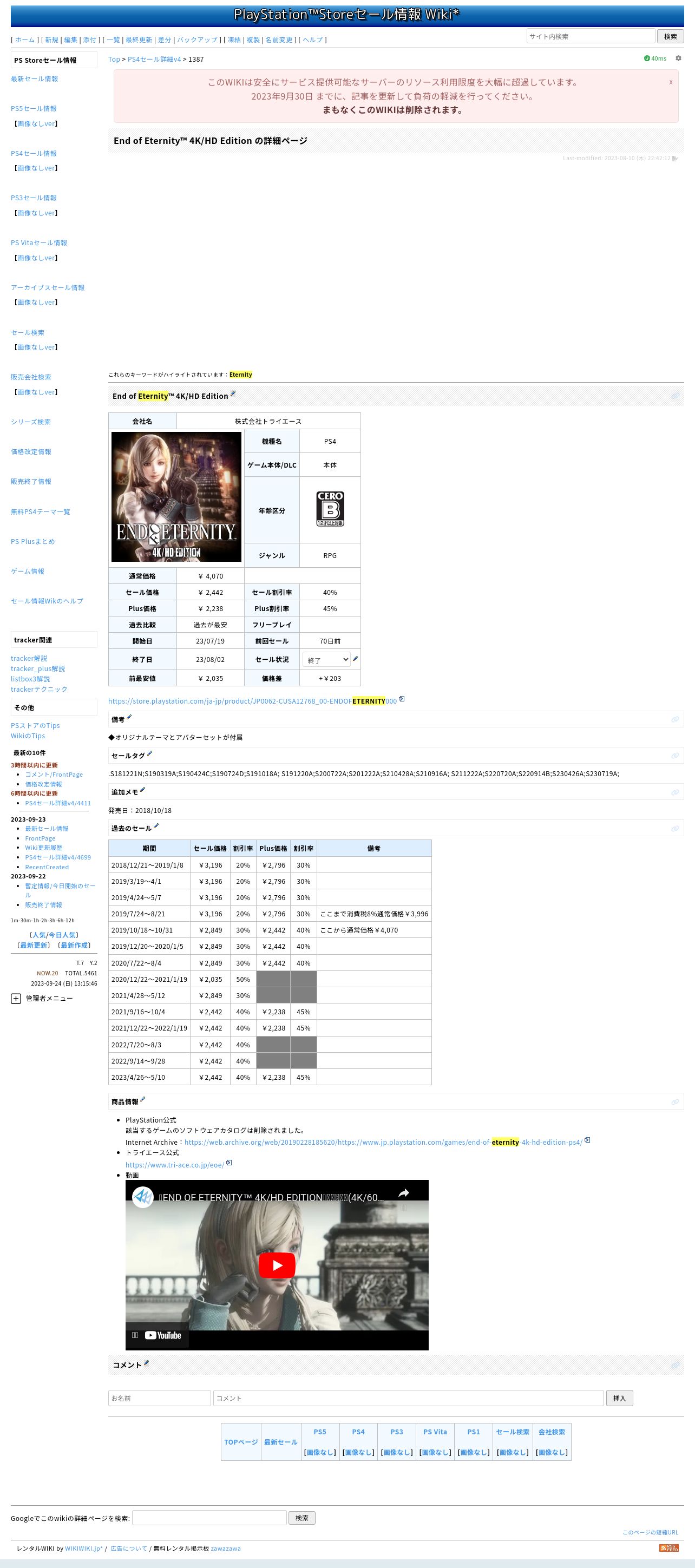Screen dimensions: 695x1568
Task: Open PSストアのTips in sidebar
Action: point(35,726)
